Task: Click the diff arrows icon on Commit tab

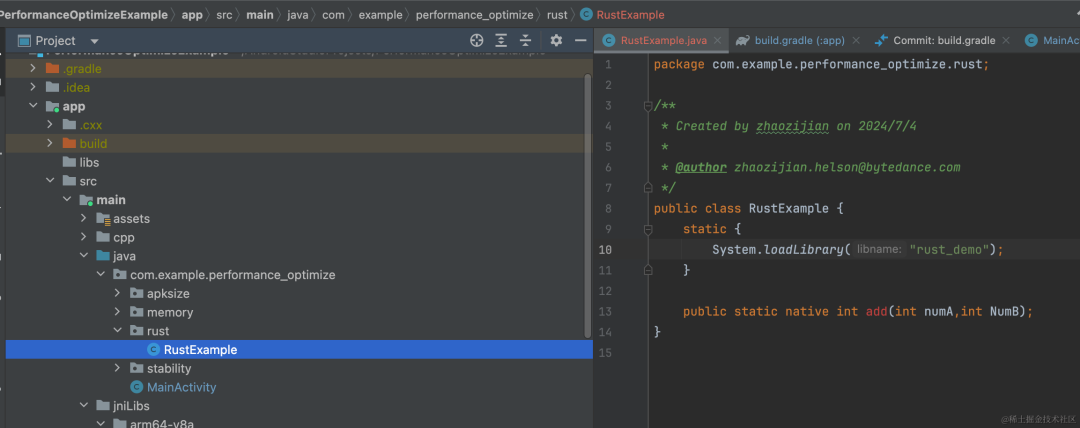Action: [881, 41]
